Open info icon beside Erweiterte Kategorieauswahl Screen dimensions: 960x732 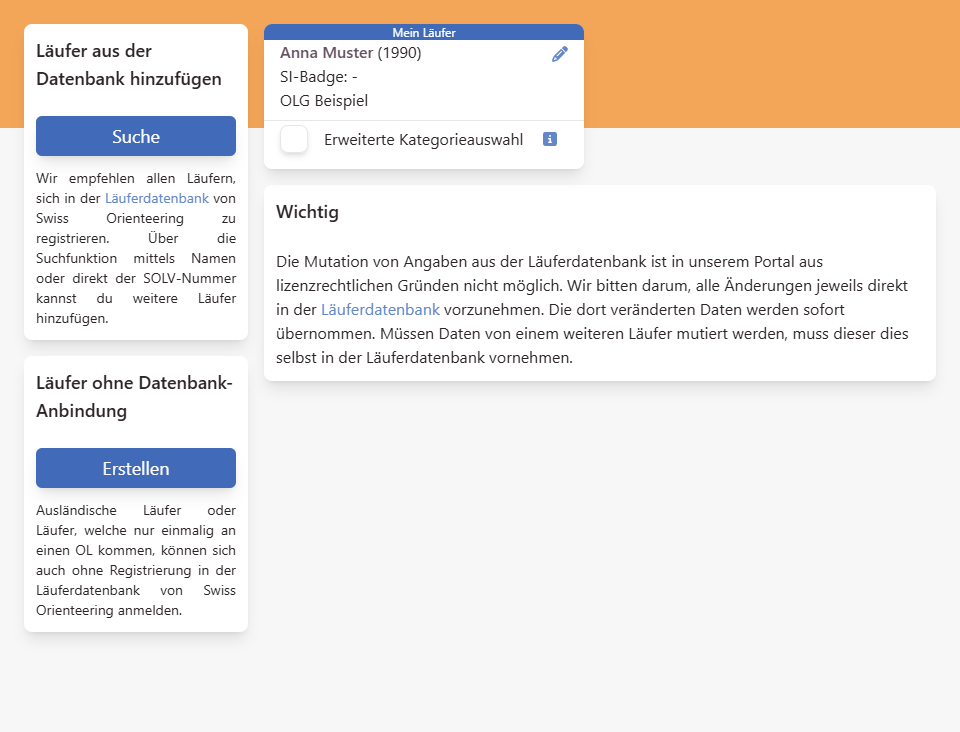click(550, 139)
